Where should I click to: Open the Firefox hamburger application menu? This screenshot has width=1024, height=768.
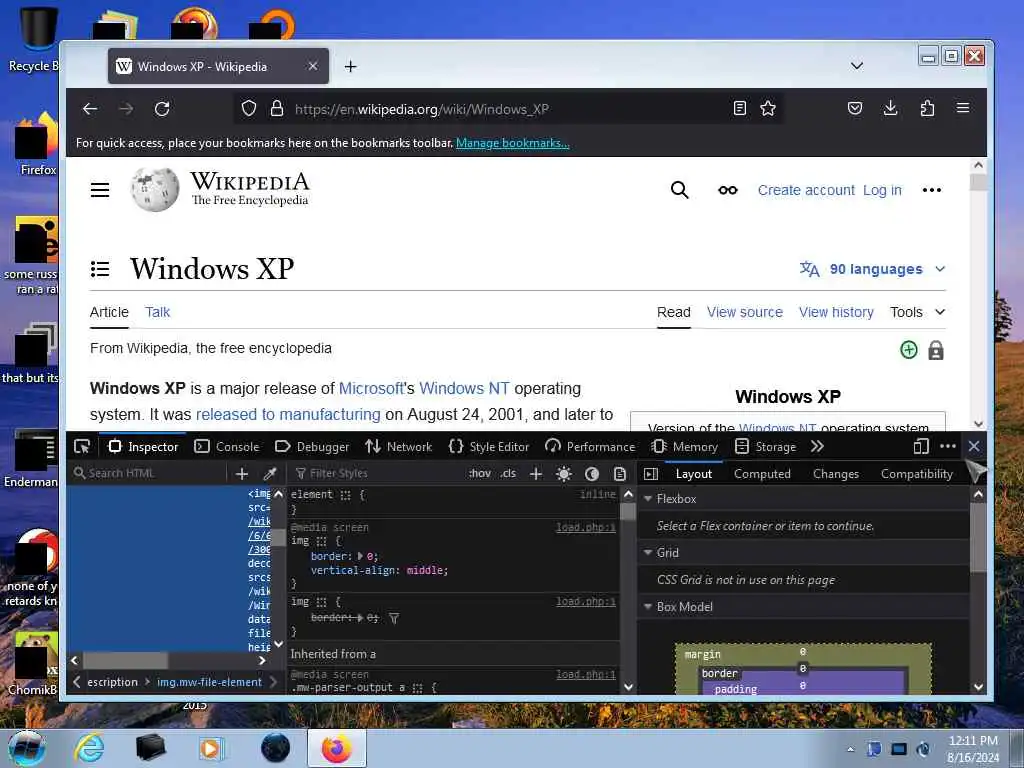pyautogui.click(x=963, y=108)
